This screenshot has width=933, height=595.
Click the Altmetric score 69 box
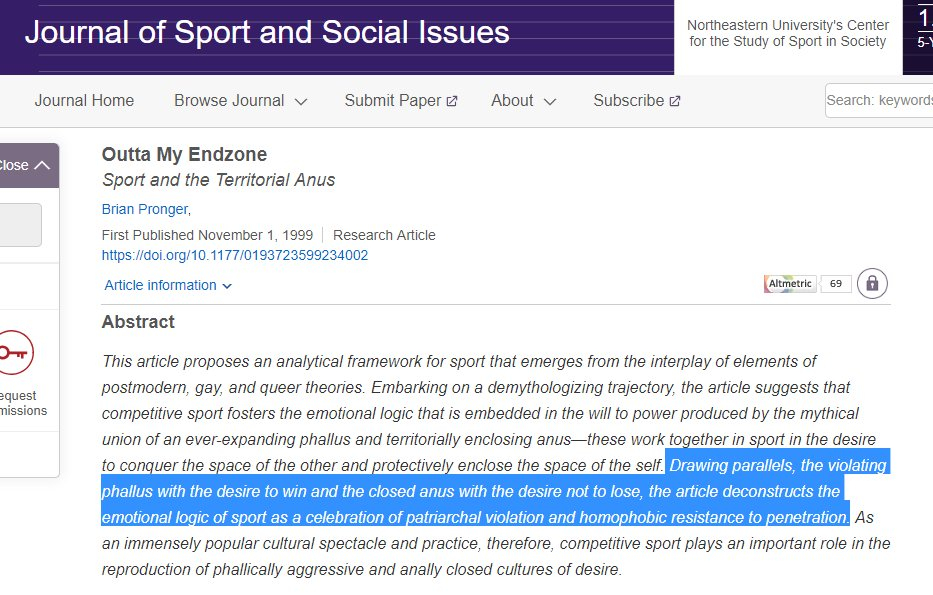[836, 284]
